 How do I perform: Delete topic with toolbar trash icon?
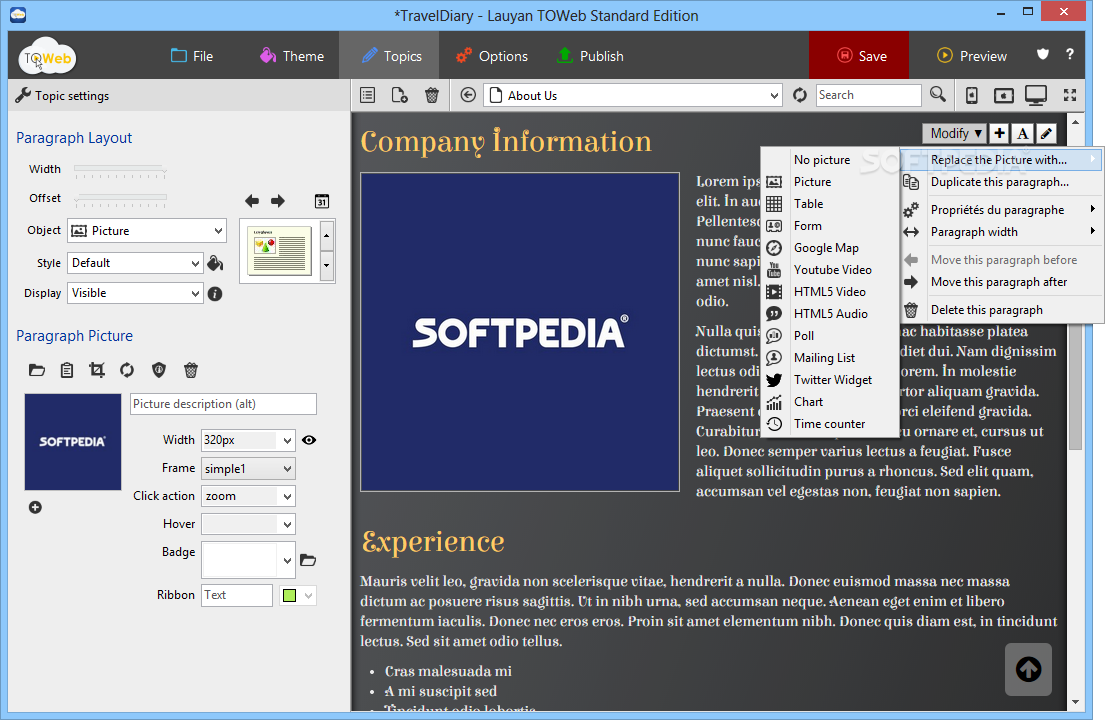pyautogui.click(x=432, y=95)
